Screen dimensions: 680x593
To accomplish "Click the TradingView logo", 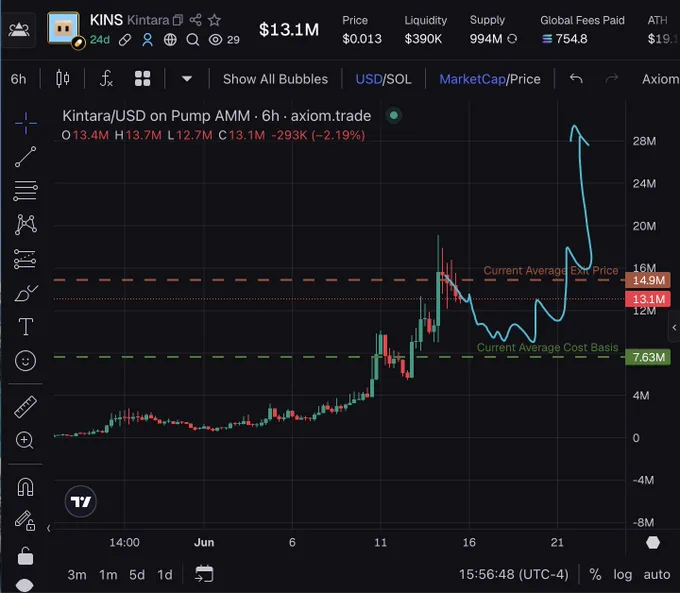I will point(81,501).
